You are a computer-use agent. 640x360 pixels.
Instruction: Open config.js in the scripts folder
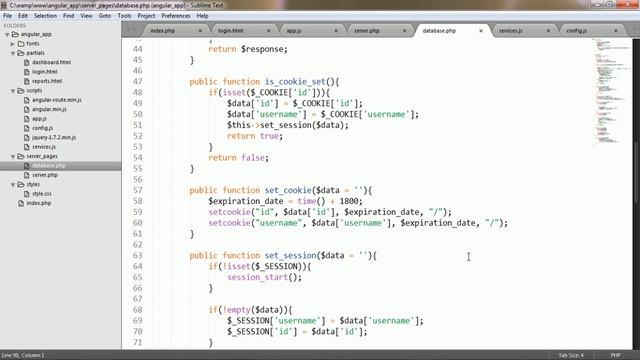click(x=42, y=128)
